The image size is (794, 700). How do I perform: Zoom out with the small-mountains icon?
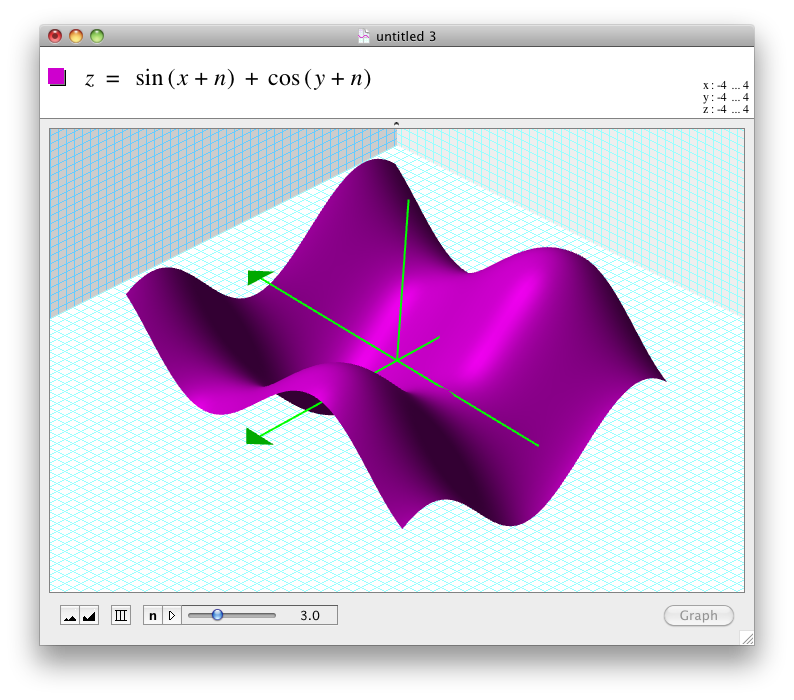pyautogui.click(x=70, y=615)
